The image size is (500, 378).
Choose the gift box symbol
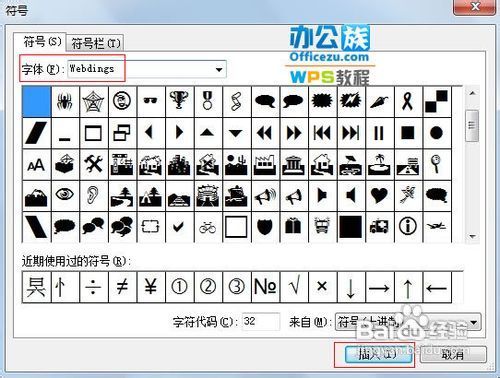tap(293, 227)
